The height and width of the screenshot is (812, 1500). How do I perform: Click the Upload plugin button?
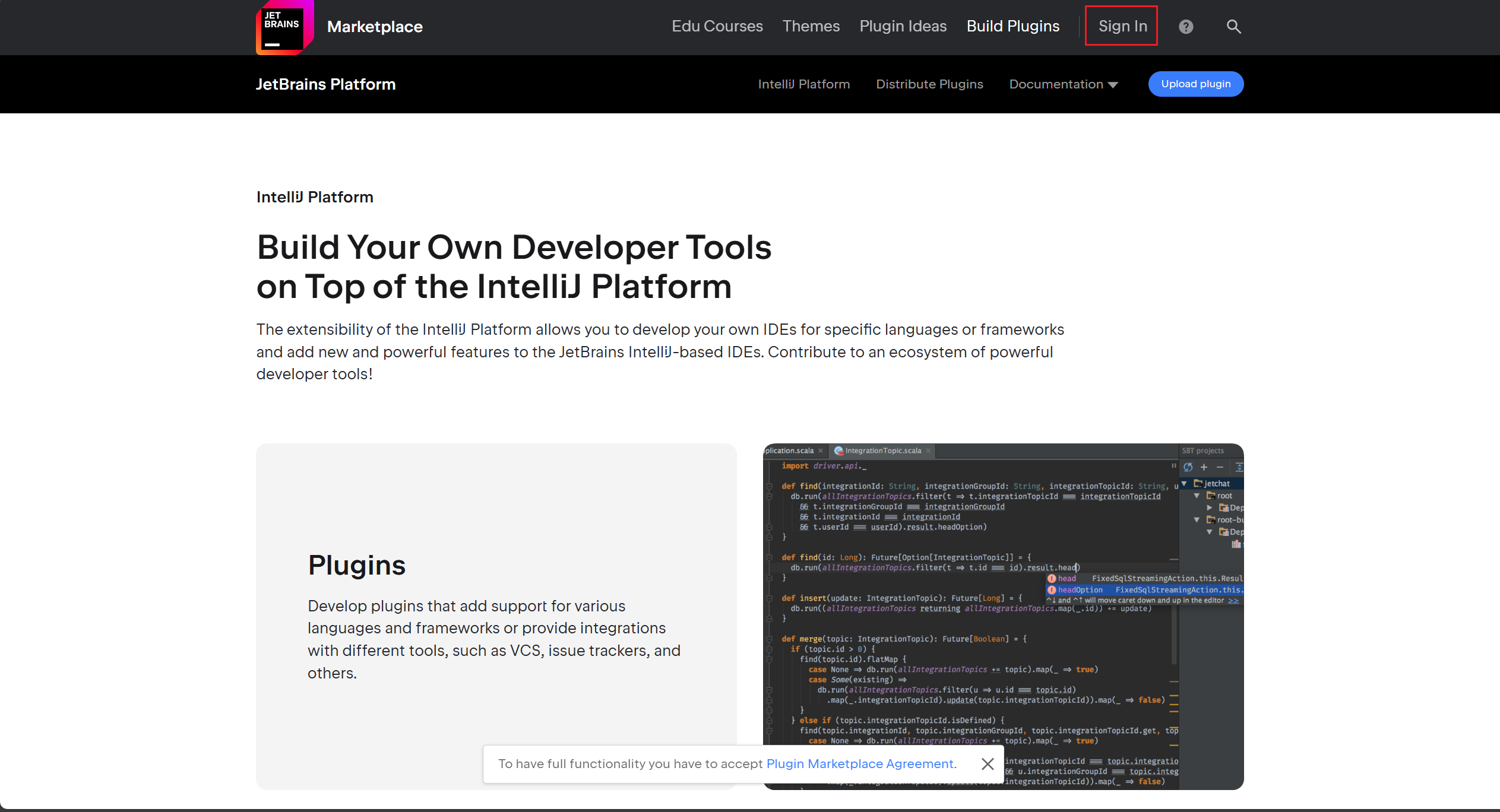click(1195, 84)
